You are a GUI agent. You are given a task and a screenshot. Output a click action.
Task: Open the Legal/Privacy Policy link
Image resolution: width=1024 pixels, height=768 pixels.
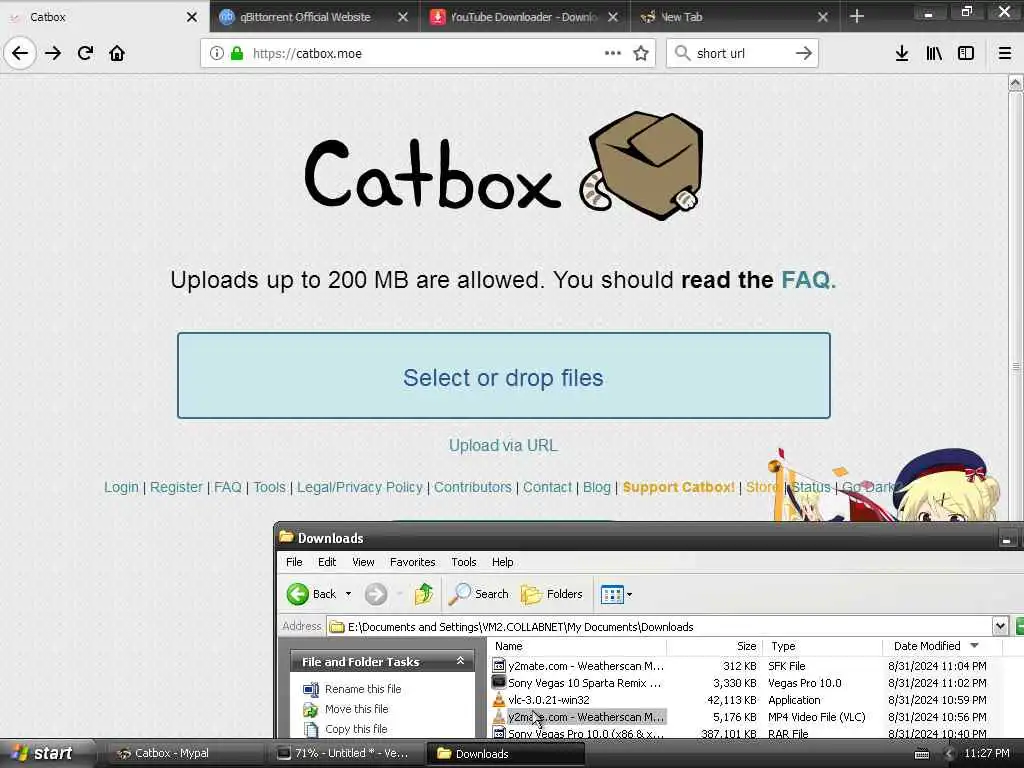[360, 487]
